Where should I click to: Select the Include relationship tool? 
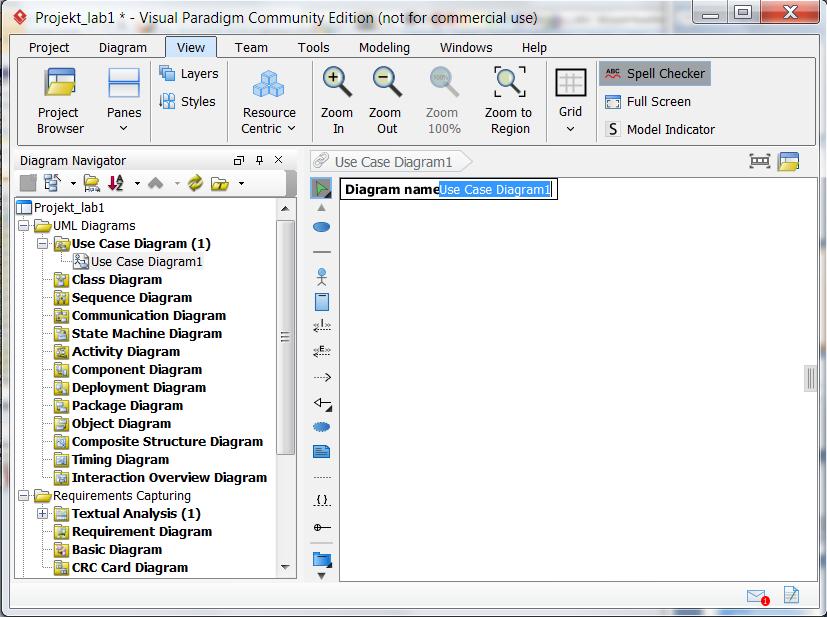[x=321, y=326]
